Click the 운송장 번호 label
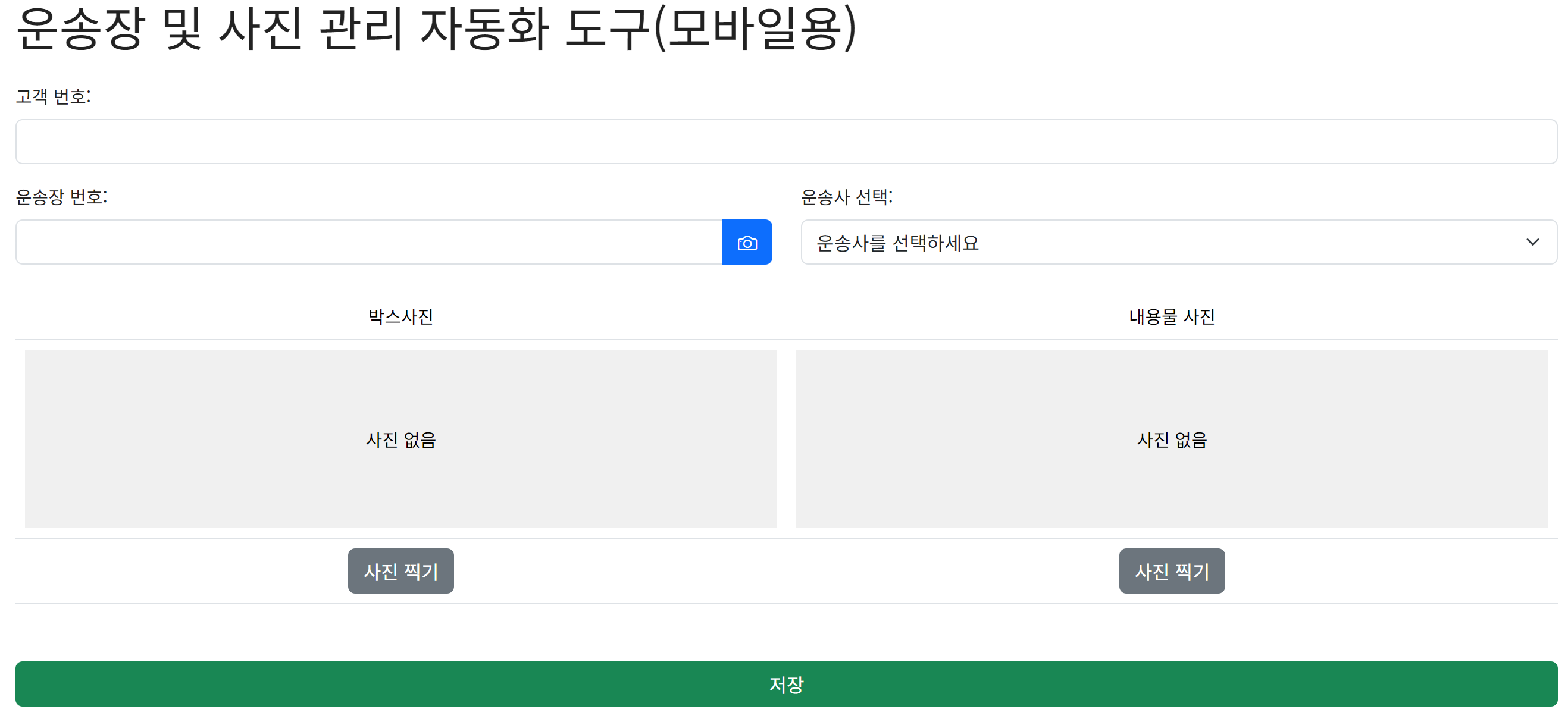This screenshot has height=719, width=1568. tap(61, 196)
